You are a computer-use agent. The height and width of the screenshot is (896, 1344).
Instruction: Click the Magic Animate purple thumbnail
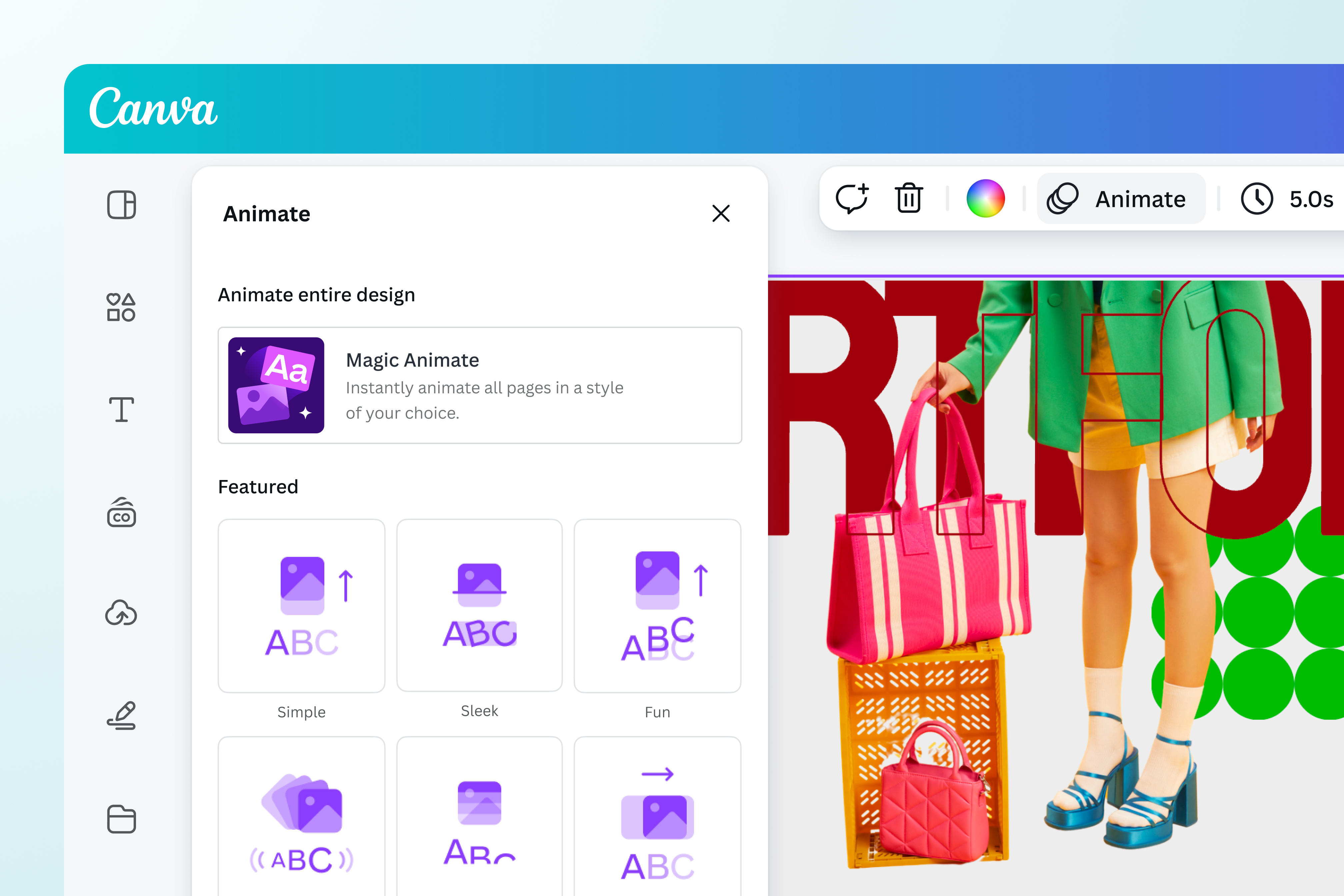pyautogui.click(x=276, y=385)
